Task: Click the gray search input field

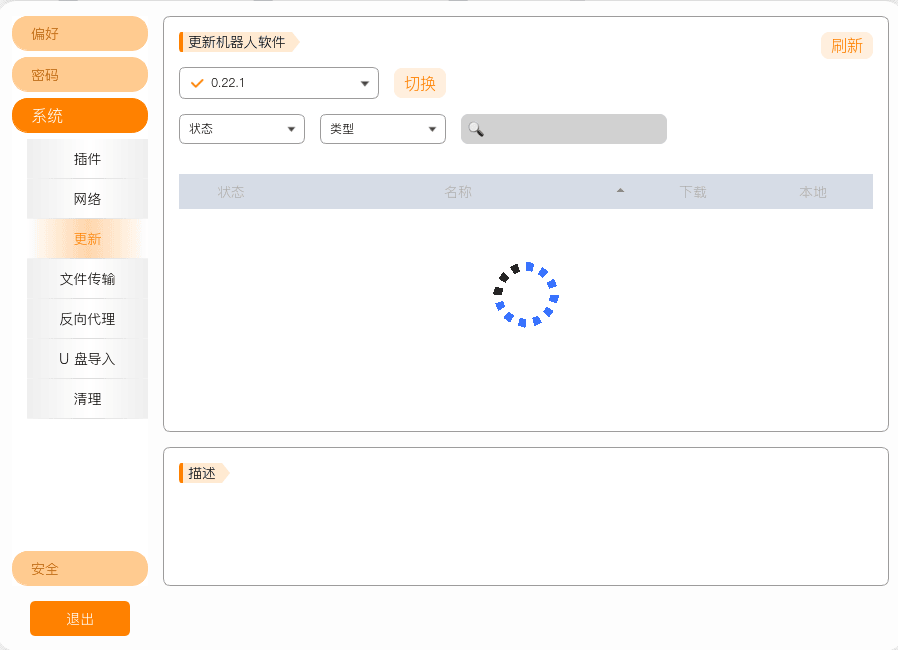Action: click(x=564, y=129)
